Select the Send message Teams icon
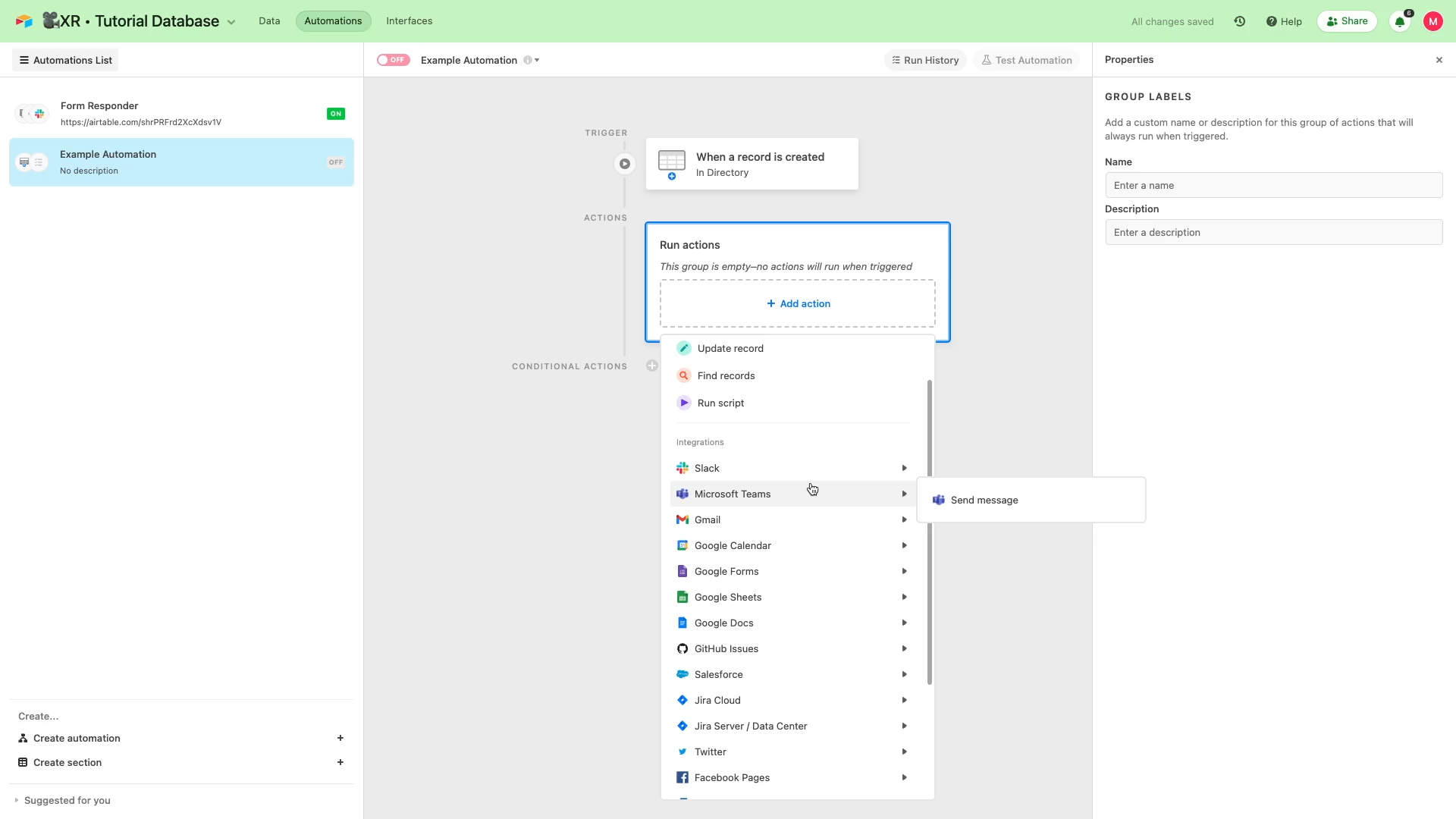 coord(939,500)
